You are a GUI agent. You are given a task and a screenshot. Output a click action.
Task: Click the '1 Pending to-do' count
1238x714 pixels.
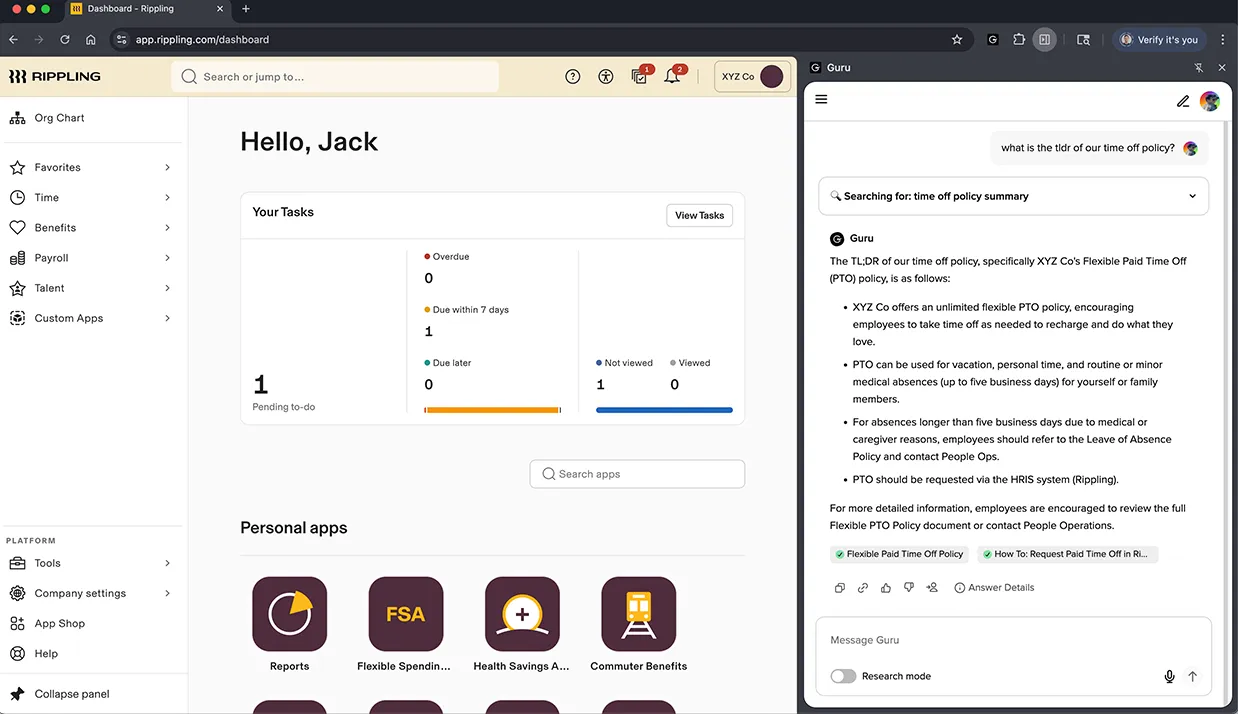tap(261, 385)
